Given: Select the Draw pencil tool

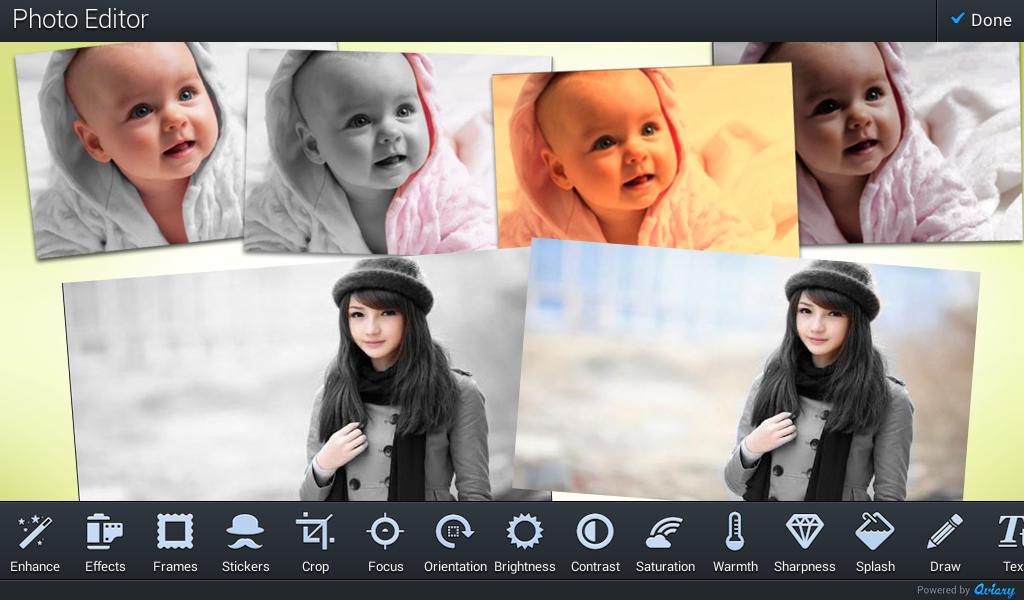Looking at the screenshot, I should [945, 542].
